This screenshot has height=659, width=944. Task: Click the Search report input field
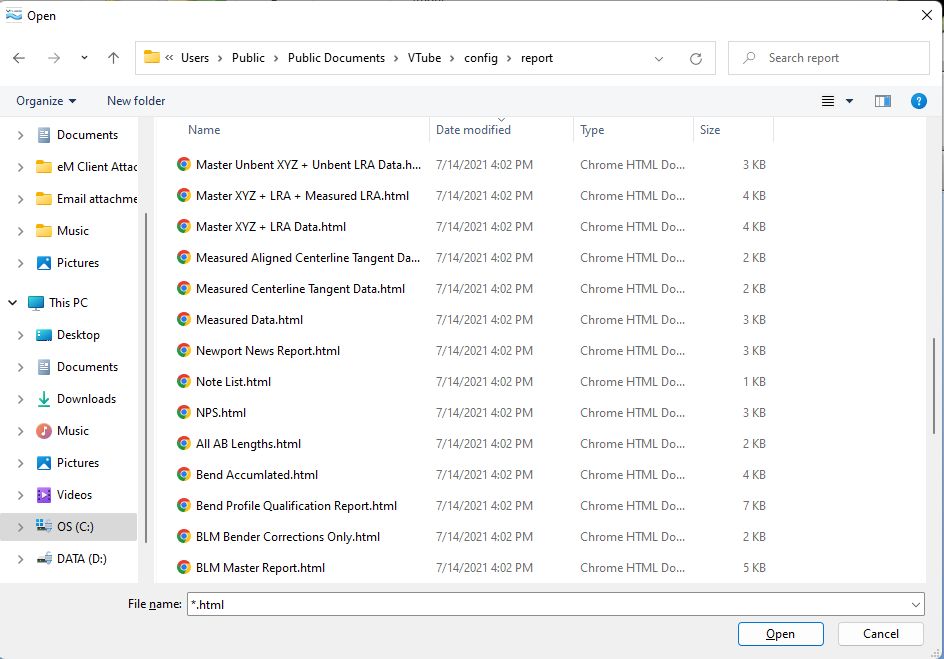click(840, 58)
